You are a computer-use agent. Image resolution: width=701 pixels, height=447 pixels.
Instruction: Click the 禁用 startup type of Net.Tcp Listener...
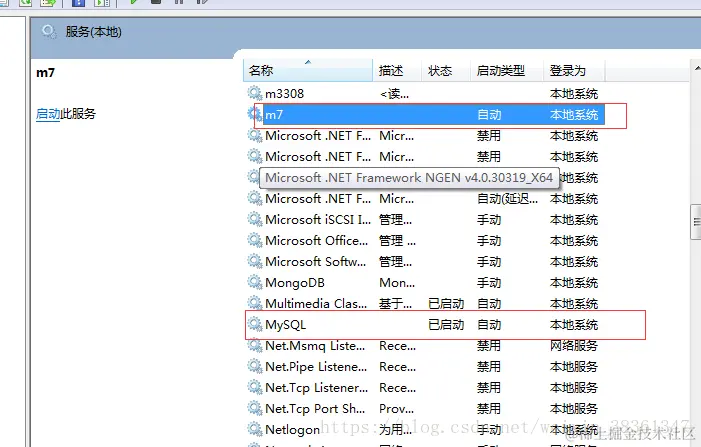[x=489, y=388]
